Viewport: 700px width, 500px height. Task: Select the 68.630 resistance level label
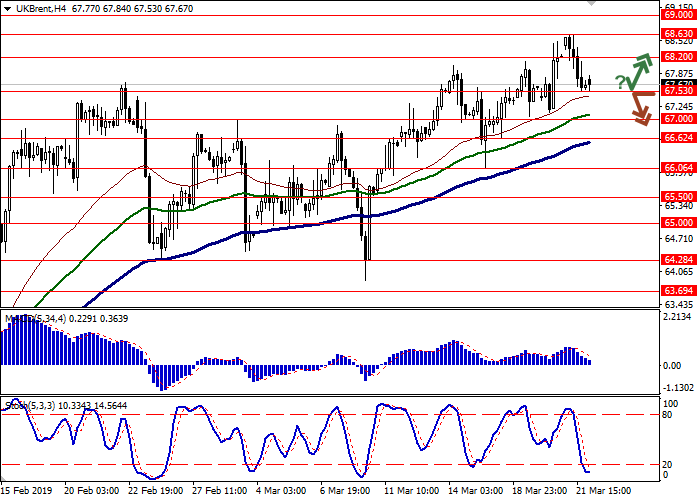coord(677,33)
